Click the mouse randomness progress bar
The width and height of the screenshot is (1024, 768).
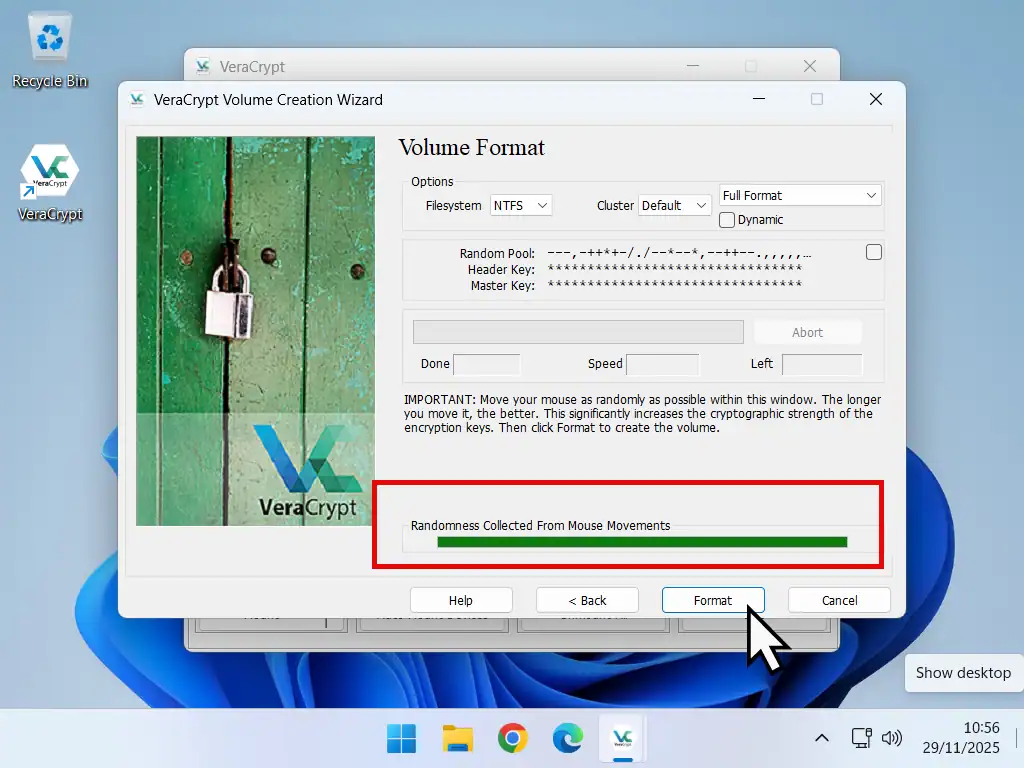pos(640,541)
